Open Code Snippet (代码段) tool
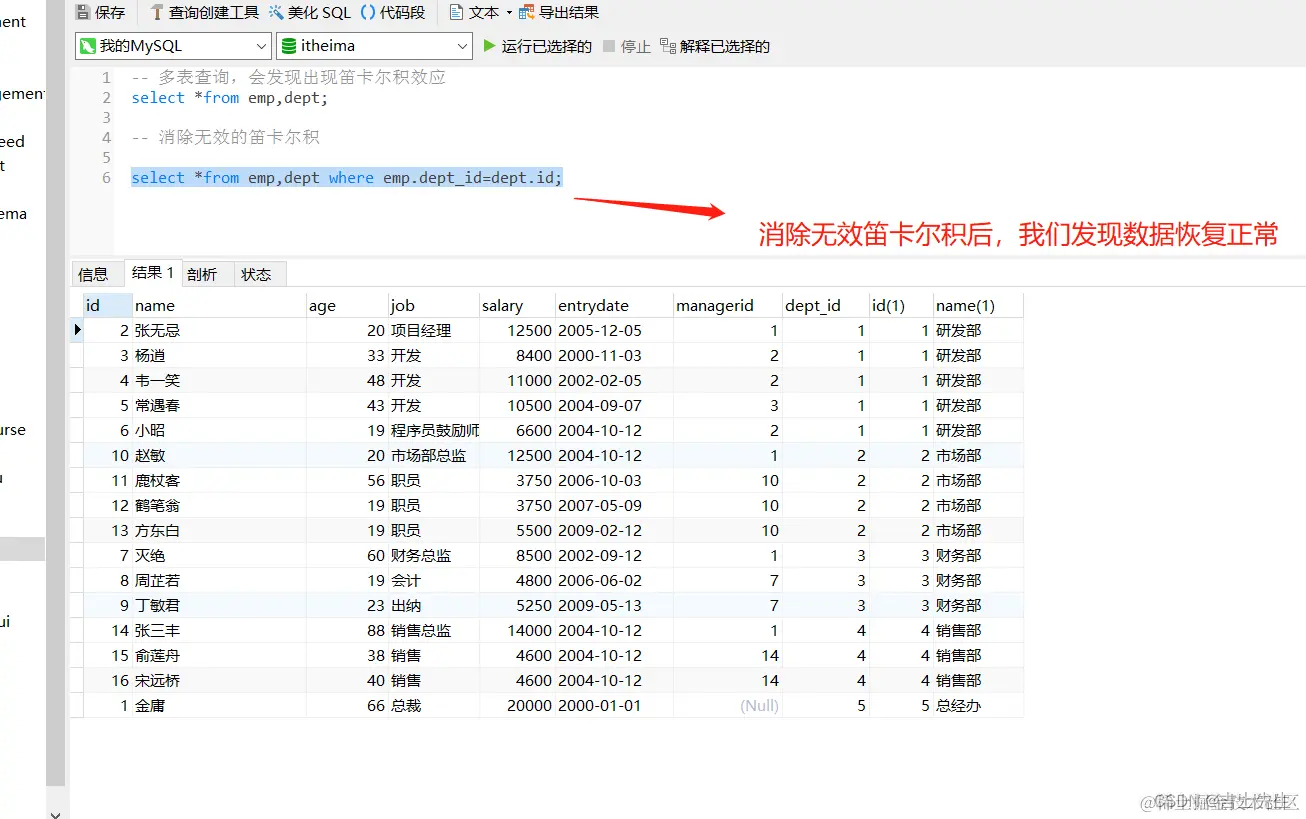 click(392, 13)
